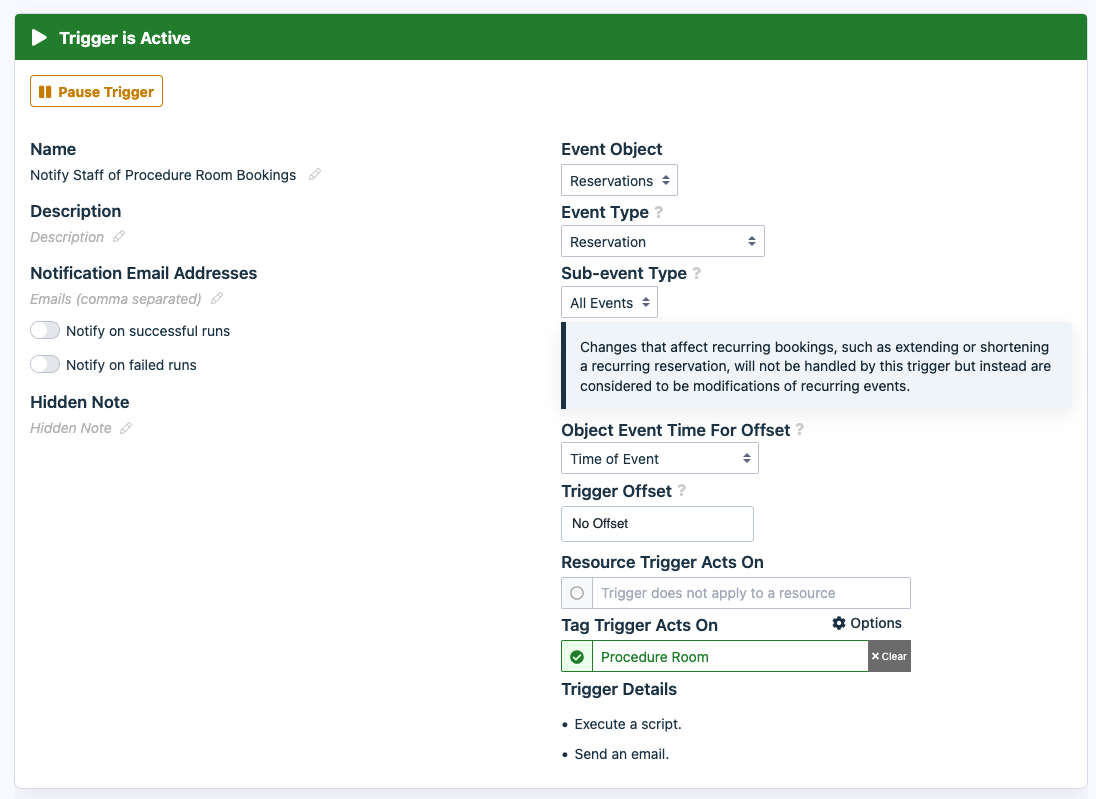Click the green checkmark on Procedure Room tag
The height and width of the screenshot is (799, 1096).
click(x=576, y=656)
